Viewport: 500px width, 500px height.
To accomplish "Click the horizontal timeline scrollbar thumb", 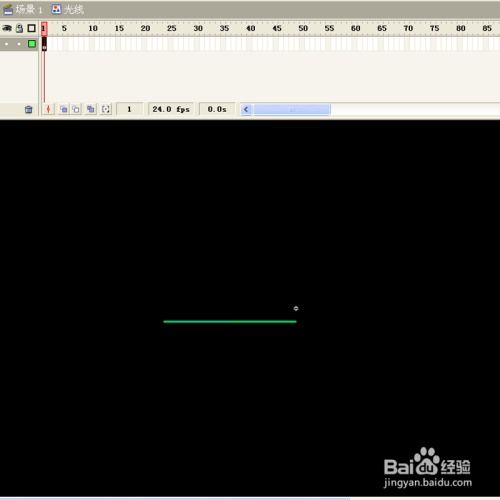I will (292, 109).
